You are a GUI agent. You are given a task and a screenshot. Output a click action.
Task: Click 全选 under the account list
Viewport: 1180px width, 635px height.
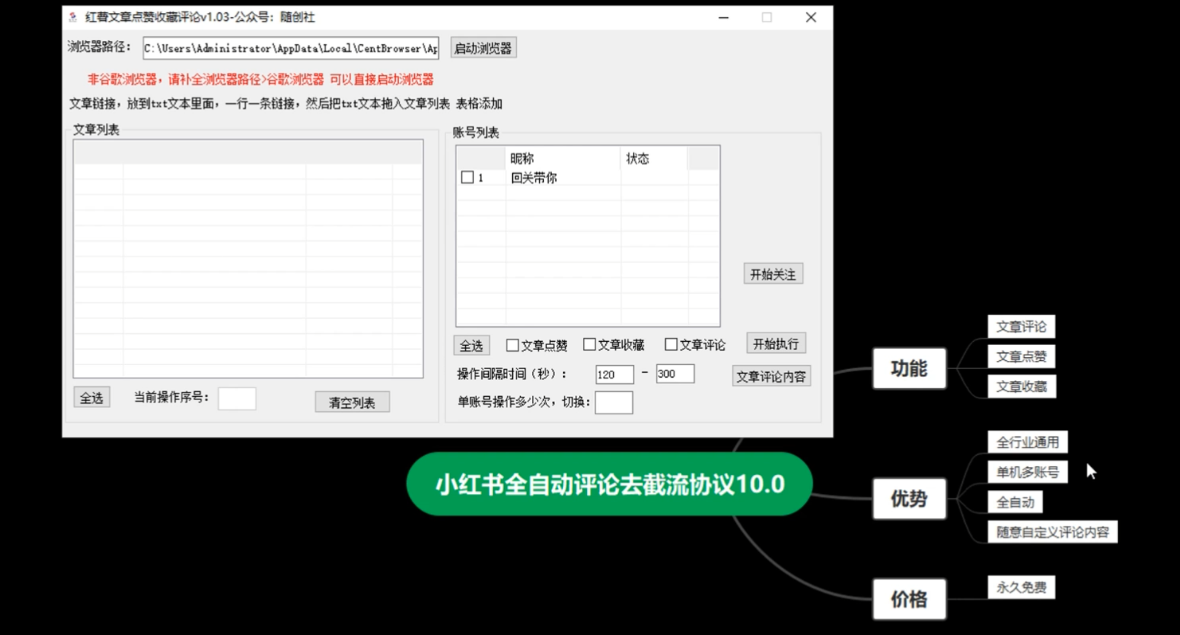pos(471,345)
